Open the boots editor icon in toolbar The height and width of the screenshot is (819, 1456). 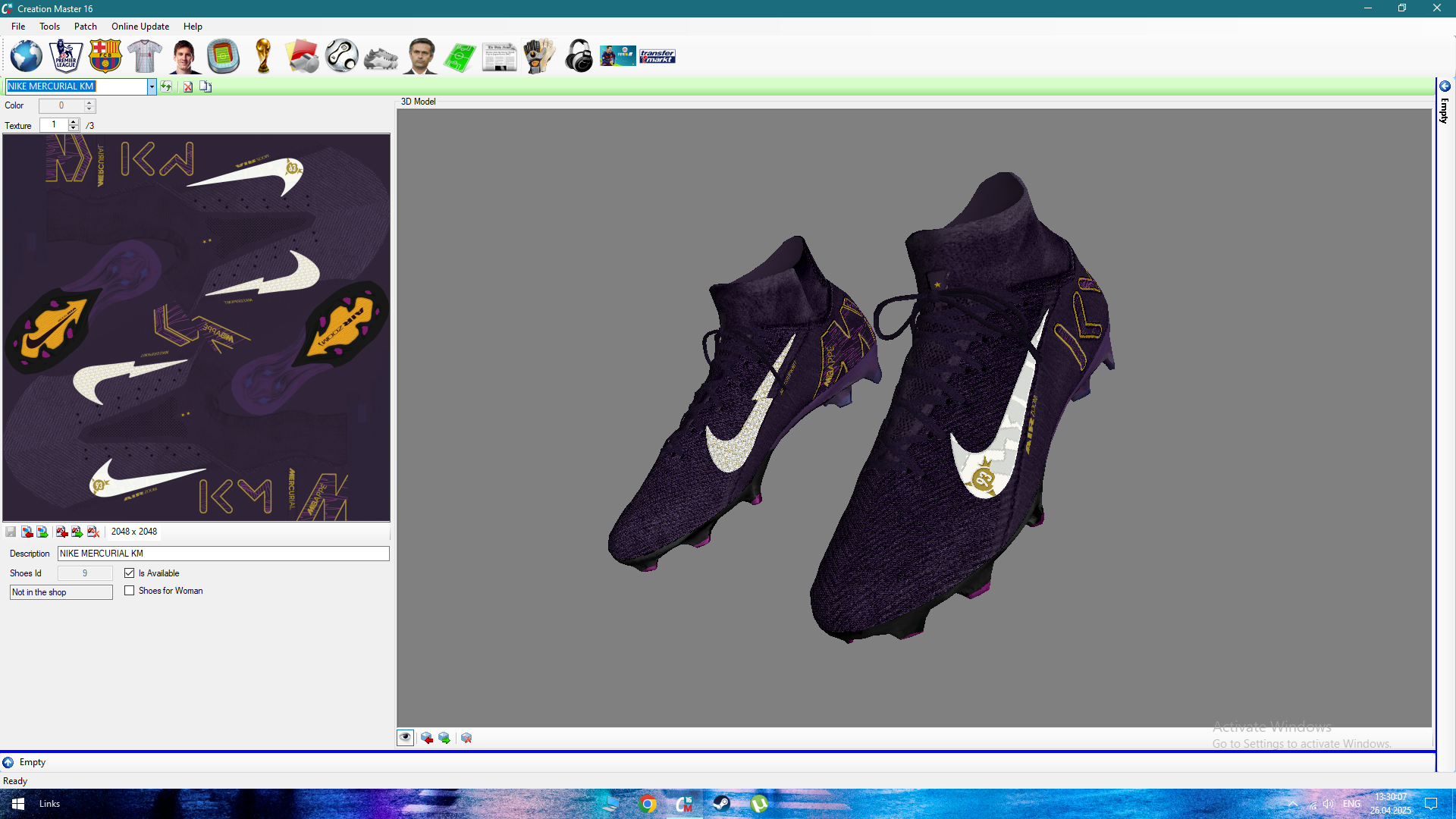[x=381, y=58]
